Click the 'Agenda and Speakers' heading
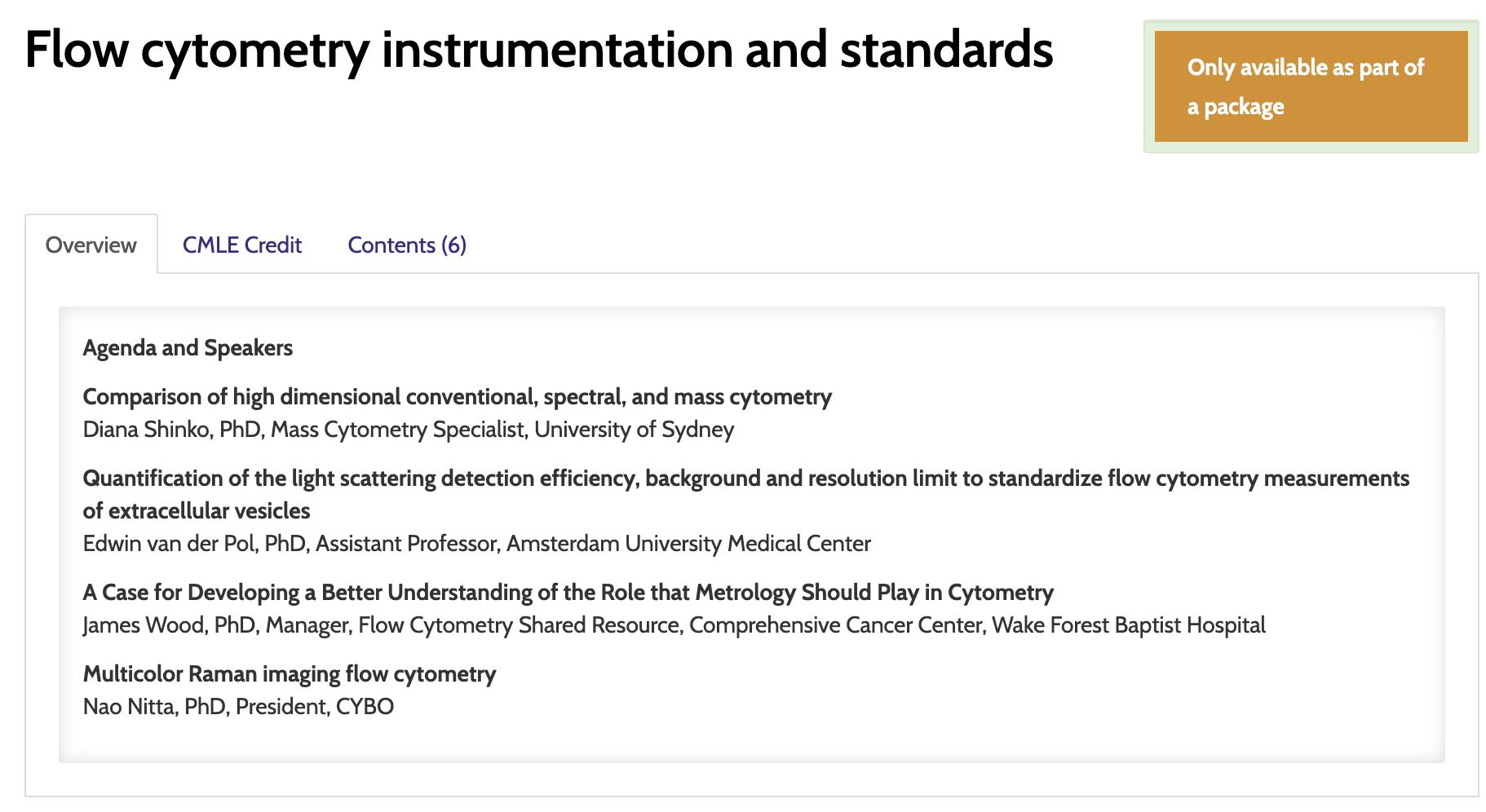The image size is (1486, 812). [x=188, y=348]
